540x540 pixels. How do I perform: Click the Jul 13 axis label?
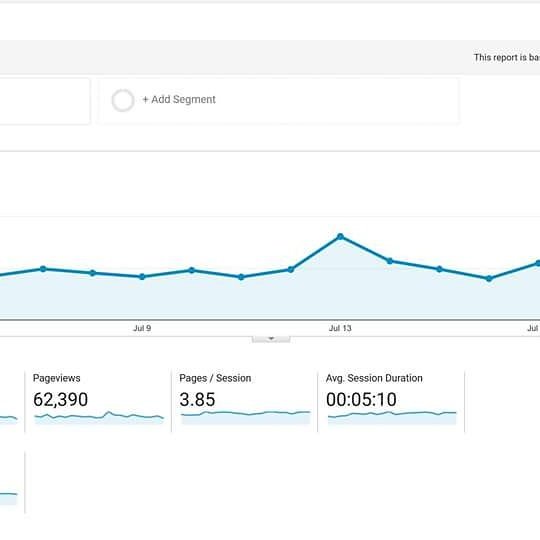(340, 328)
